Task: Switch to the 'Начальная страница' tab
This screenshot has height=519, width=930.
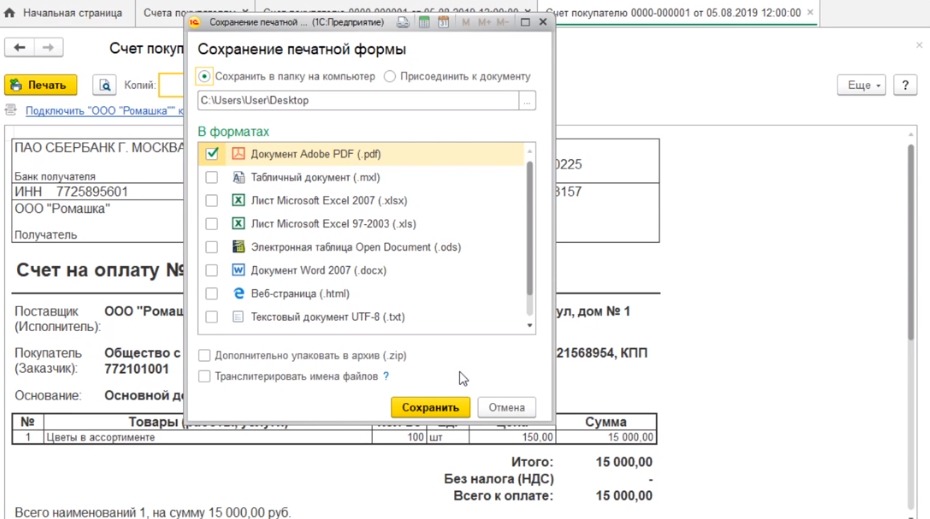Action: tap(65, 13)
